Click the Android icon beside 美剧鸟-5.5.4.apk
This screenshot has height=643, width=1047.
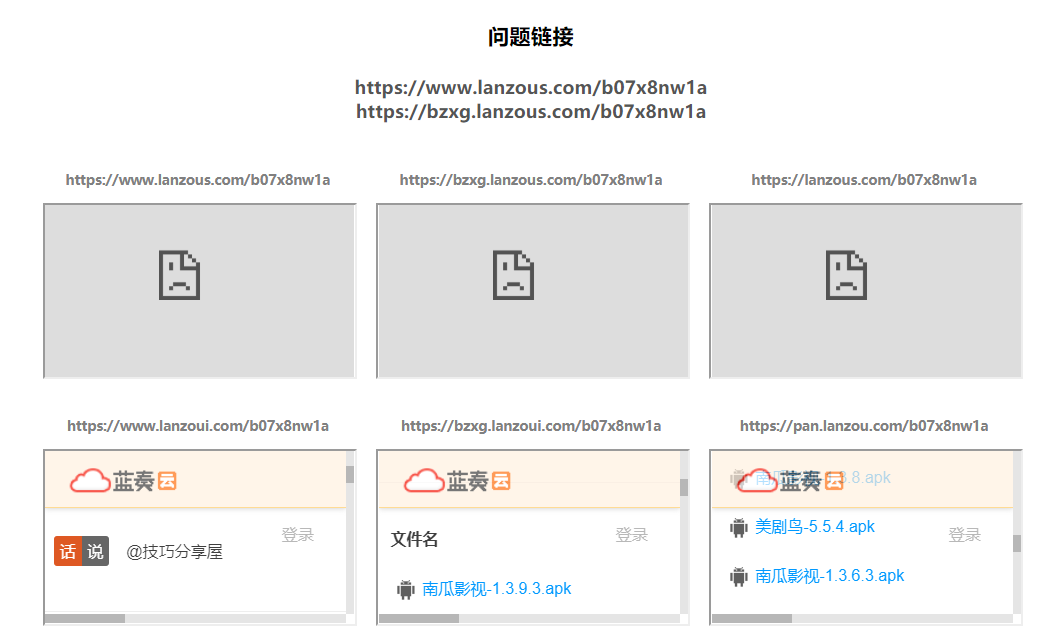click(x=737, y=526)
